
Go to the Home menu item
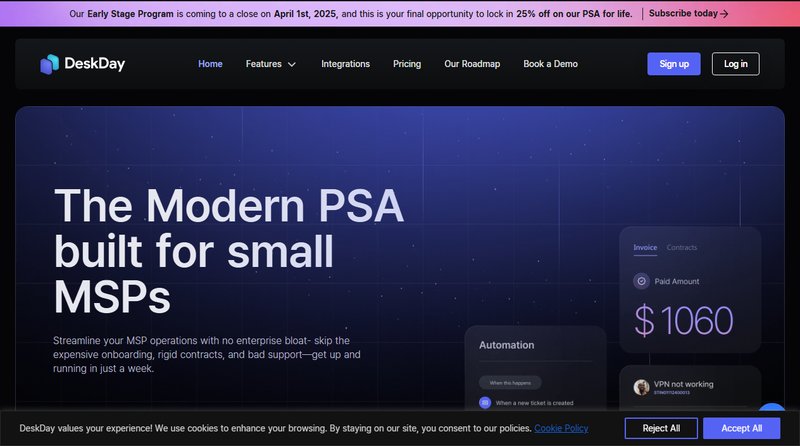pos(210,64)
